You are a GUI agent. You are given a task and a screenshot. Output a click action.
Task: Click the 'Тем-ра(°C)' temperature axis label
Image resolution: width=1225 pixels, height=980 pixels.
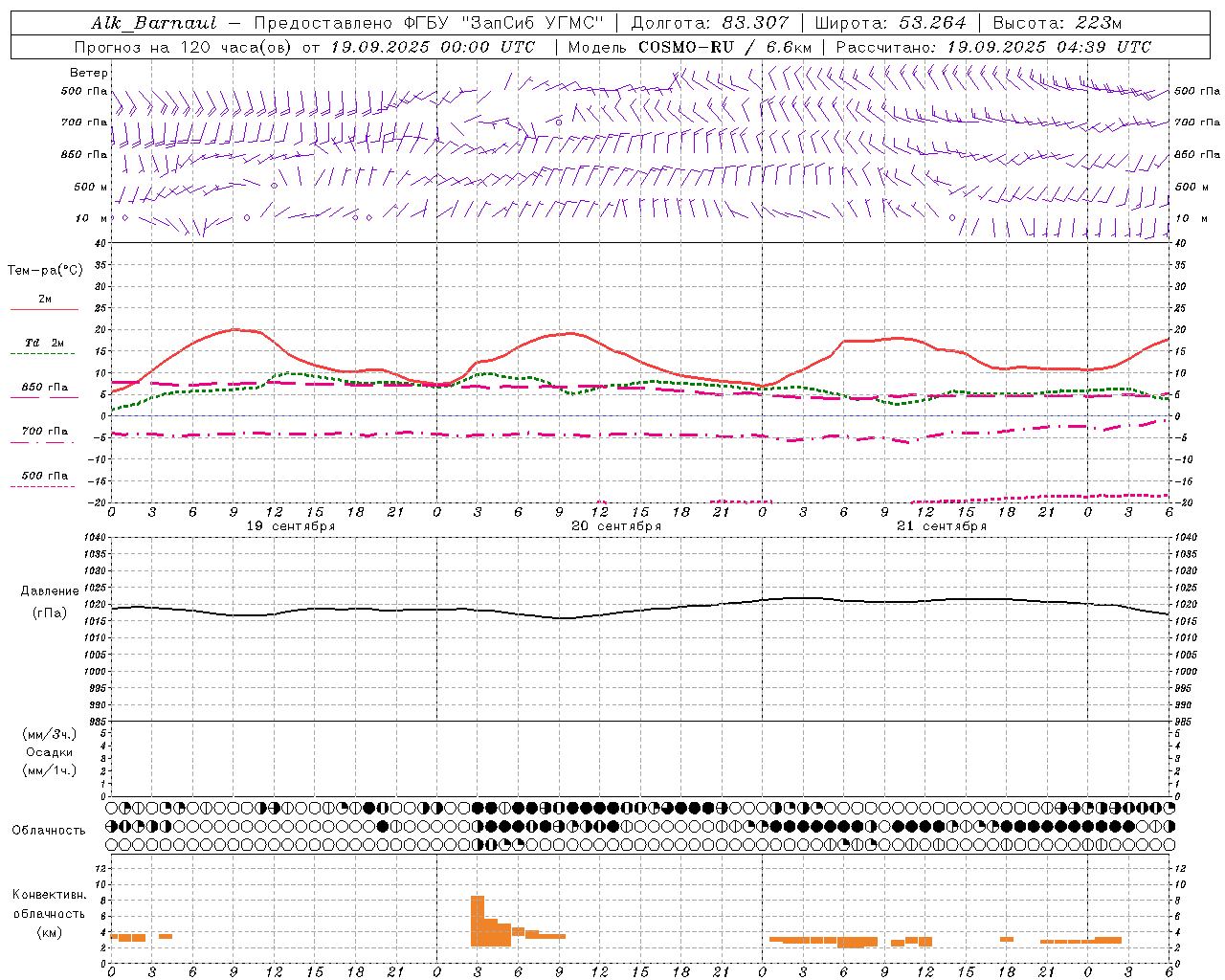point(45,271)
